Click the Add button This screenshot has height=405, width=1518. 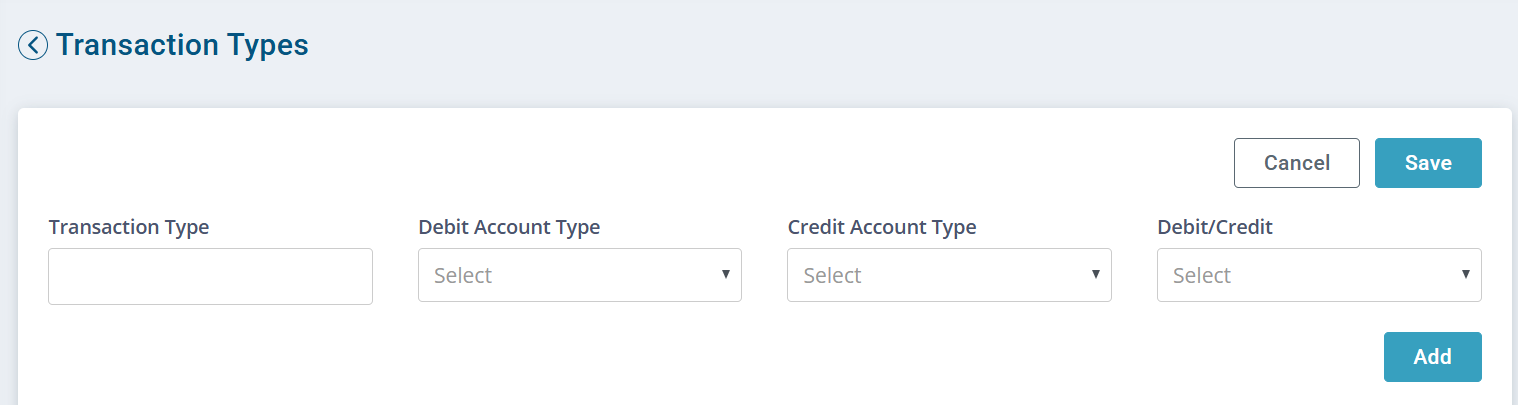(x=1432, y=357)
